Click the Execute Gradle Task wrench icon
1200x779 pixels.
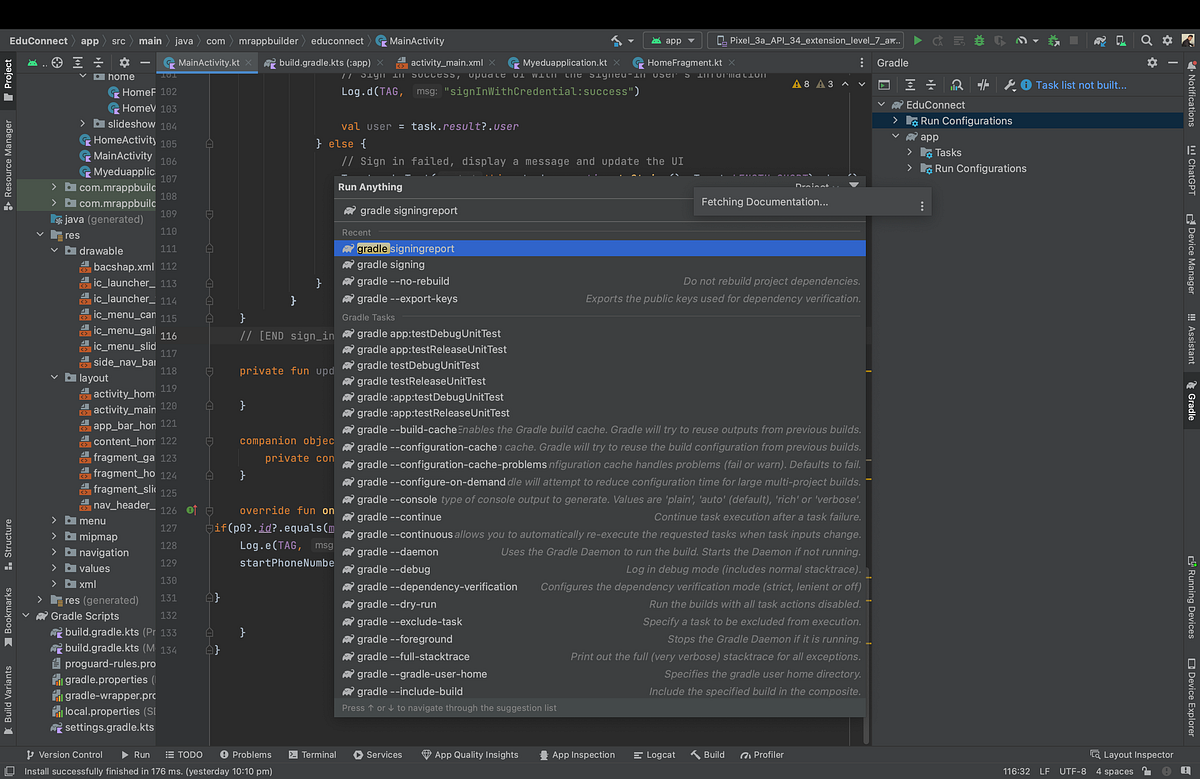pos(1010,86)
